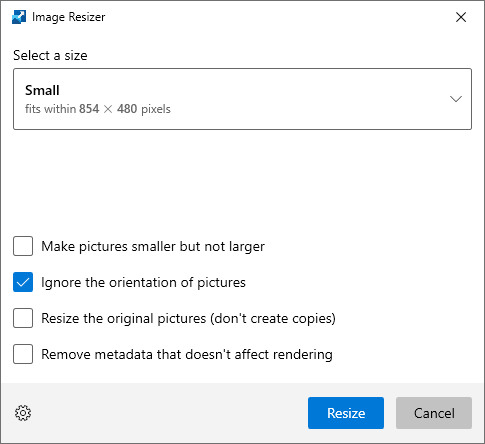Click the Image Resizer title text

tap(68, 17)
